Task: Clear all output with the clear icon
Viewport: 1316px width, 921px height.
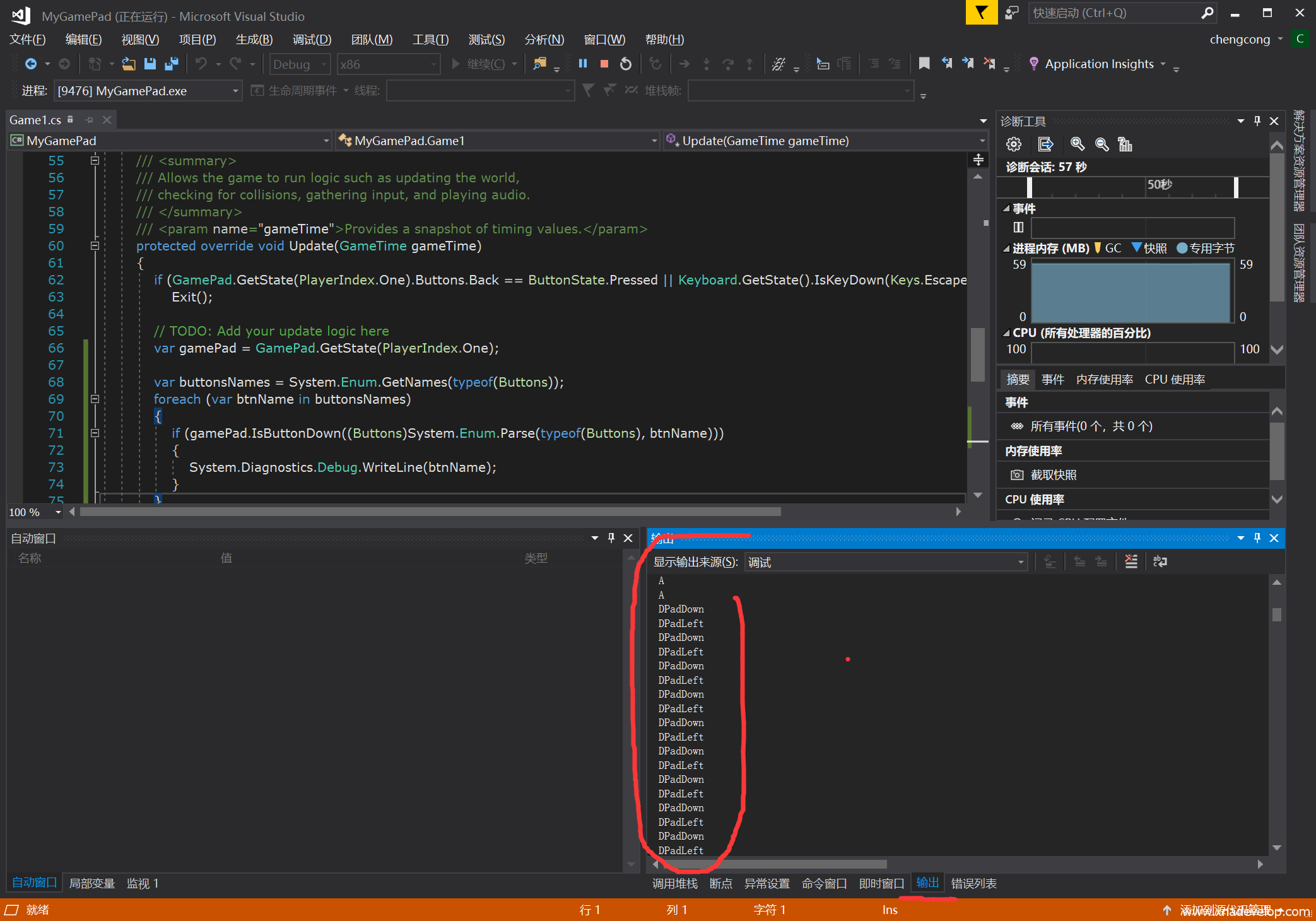Action: pos(1131,561)
